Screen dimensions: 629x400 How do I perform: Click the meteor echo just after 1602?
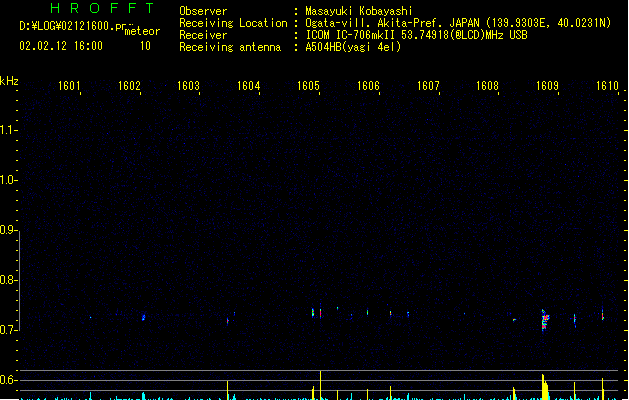(144, 317)
